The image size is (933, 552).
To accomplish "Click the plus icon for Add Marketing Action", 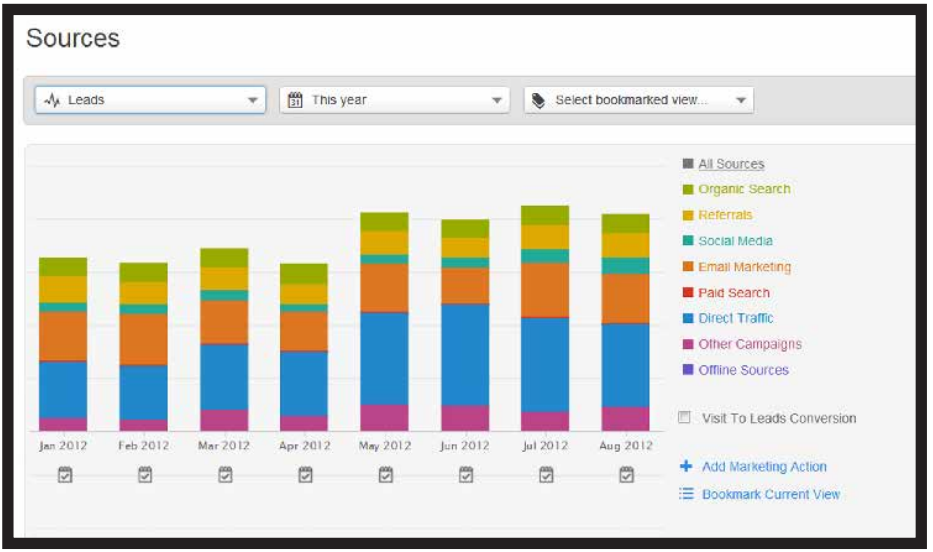I will click(686, 466).
